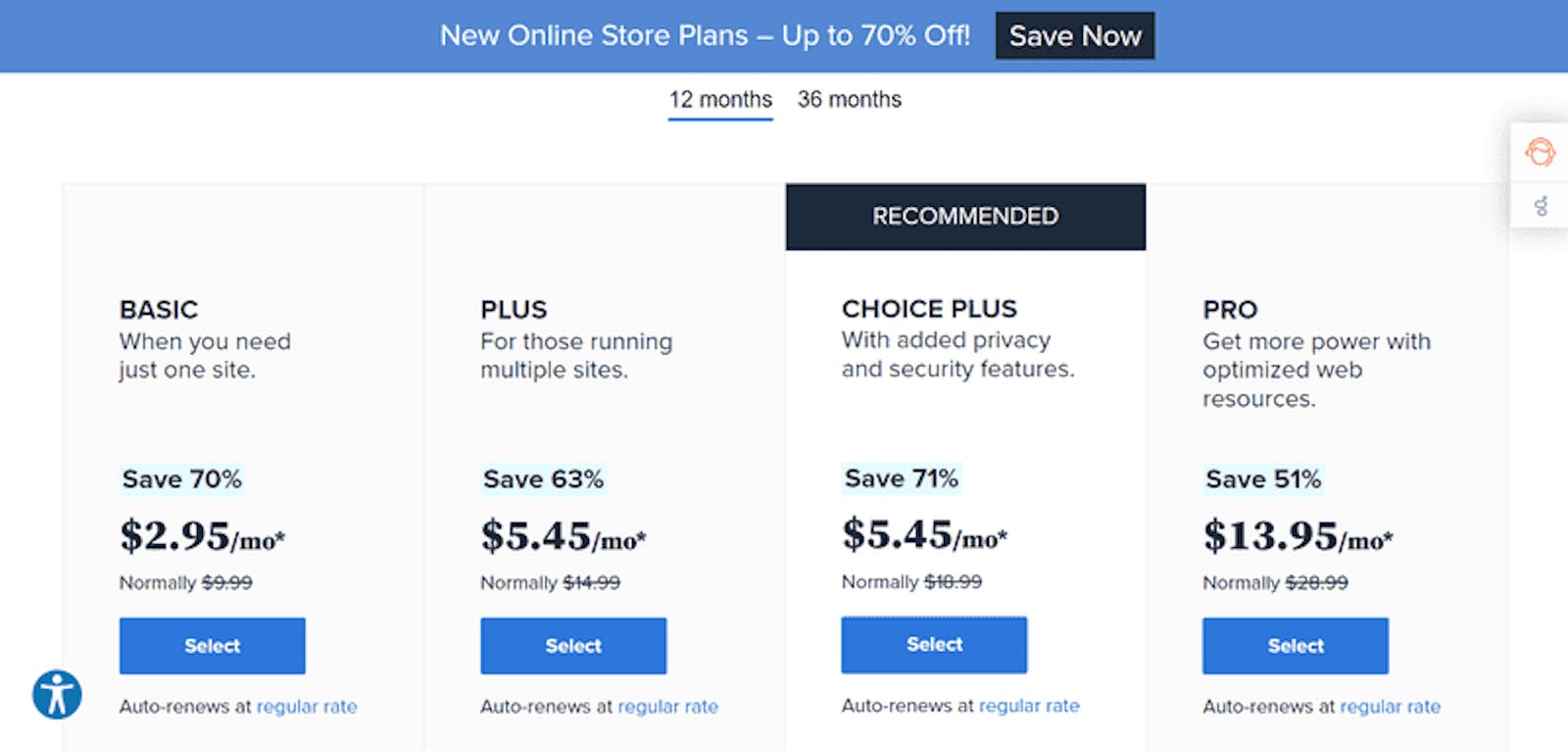This screenshot has height=751, width=1568.
Task: Click the $13.95/mo PRO price
Action: [x=1298, y=536]
